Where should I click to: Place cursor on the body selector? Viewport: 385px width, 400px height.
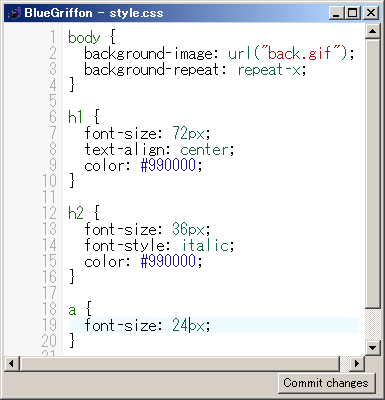(84, 37)
